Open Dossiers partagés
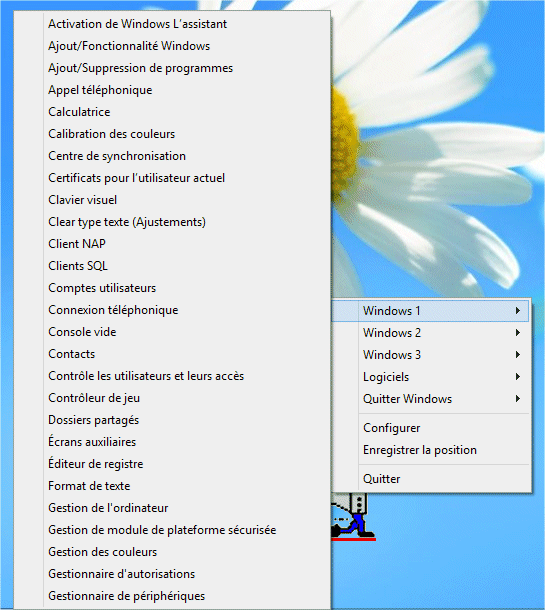The image size is (545, 610). (x=172, y=420)
